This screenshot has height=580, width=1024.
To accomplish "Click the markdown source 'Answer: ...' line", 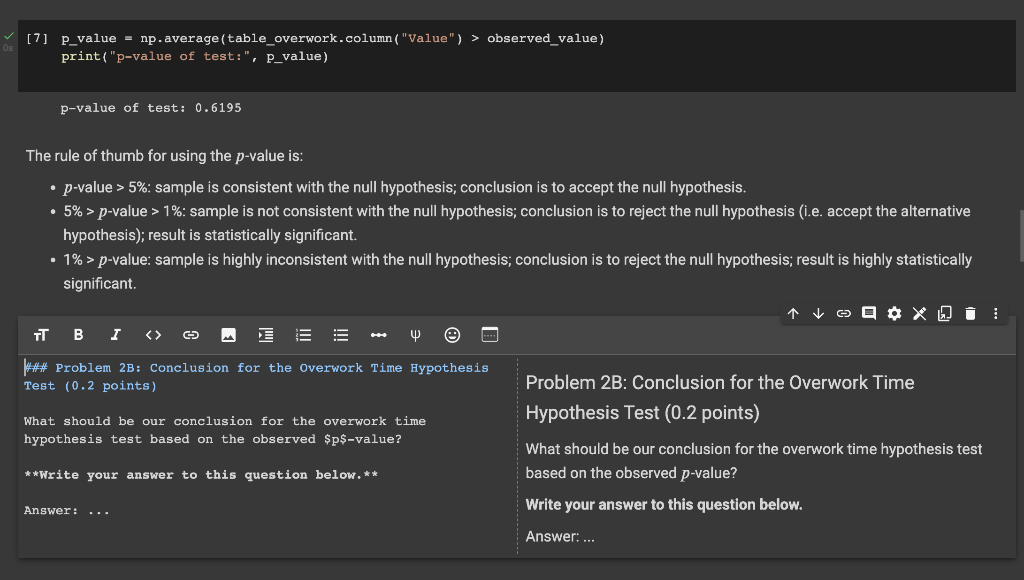I will pyautogui.click(x=67, y=511).
